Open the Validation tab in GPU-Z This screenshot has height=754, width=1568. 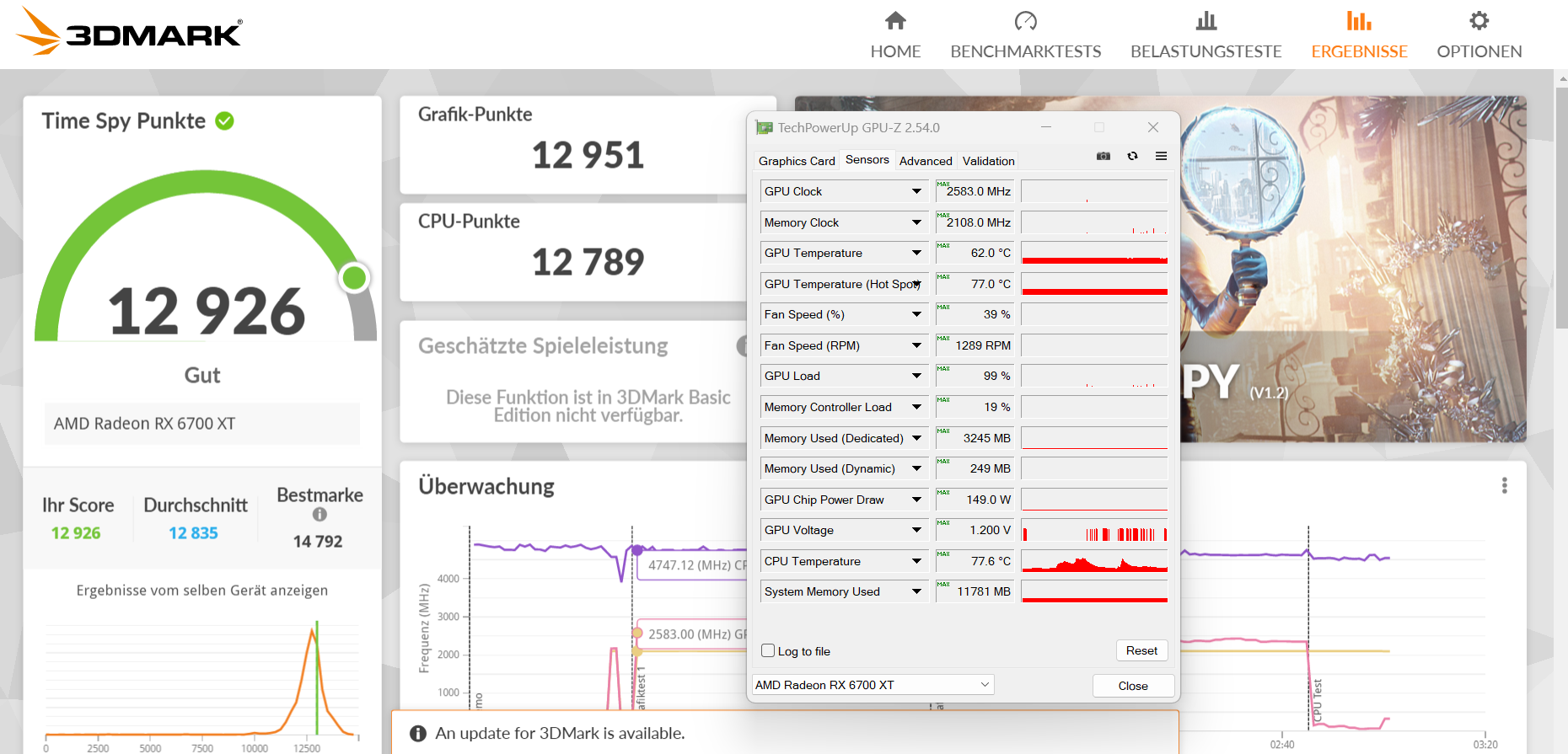pyautogui.click(x=988, y=161)
